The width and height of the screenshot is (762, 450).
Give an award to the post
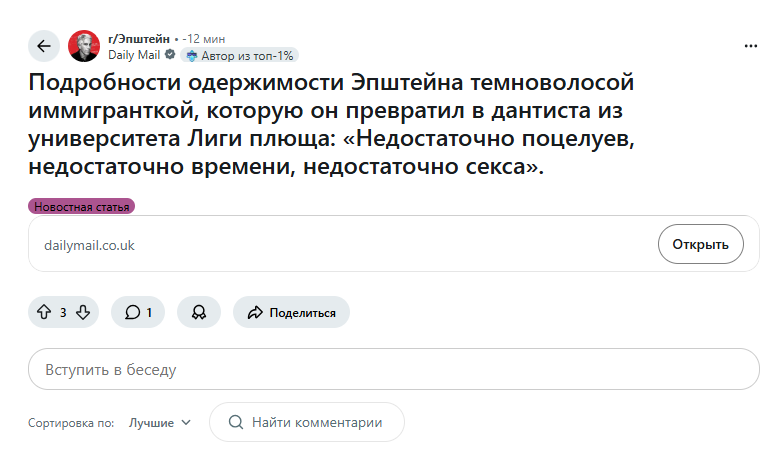(x=199, y=312)
